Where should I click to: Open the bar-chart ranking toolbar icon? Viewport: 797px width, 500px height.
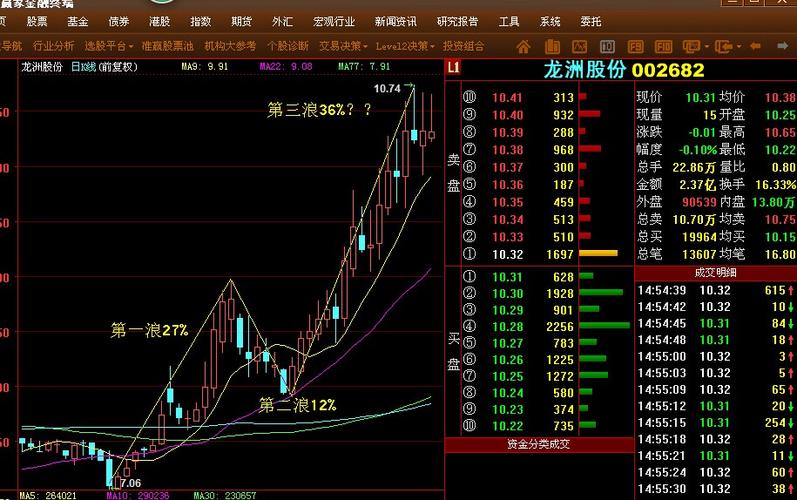point(552,47)
